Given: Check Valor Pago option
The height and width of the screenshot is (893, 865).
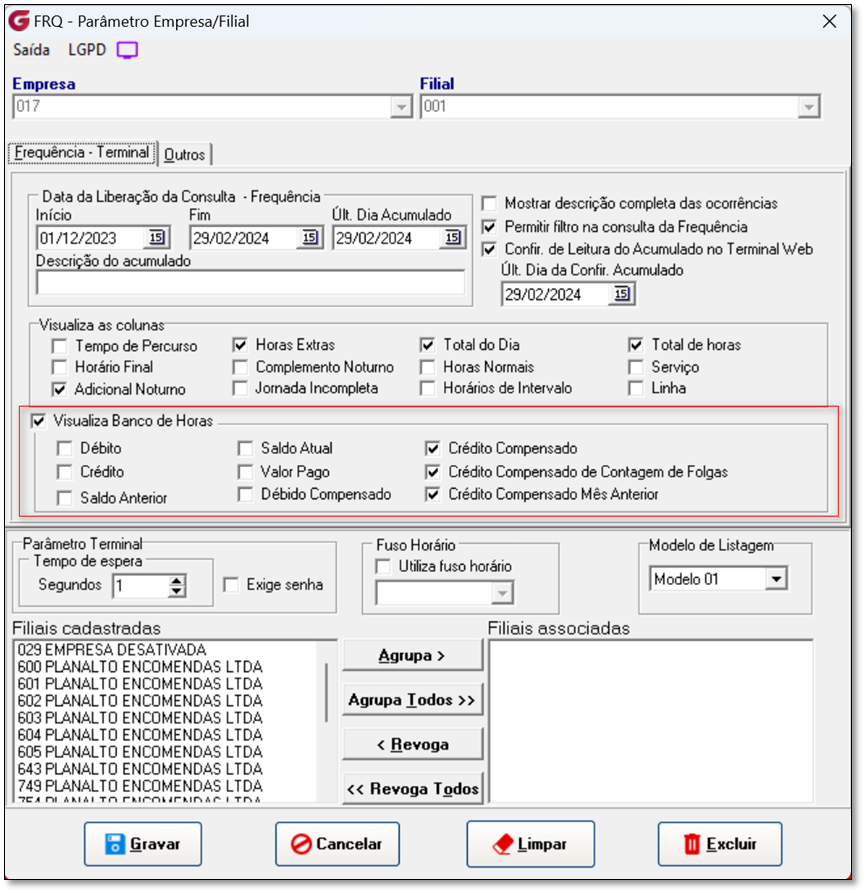Looking at the screenshot, I should (245, 472).
